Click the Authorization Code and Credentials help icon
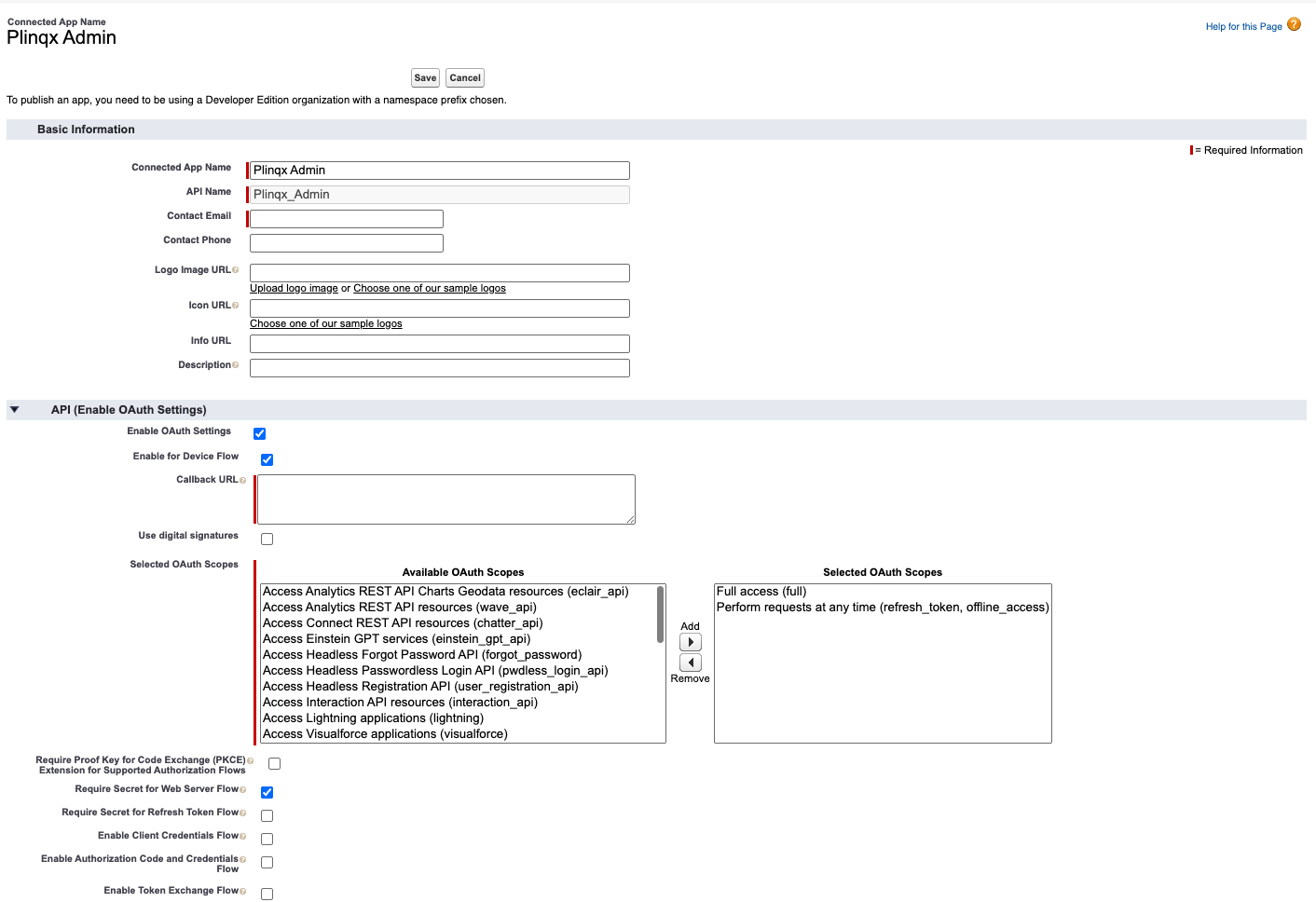The height and width of the screenshot is (902, 1316). point(242,860)
